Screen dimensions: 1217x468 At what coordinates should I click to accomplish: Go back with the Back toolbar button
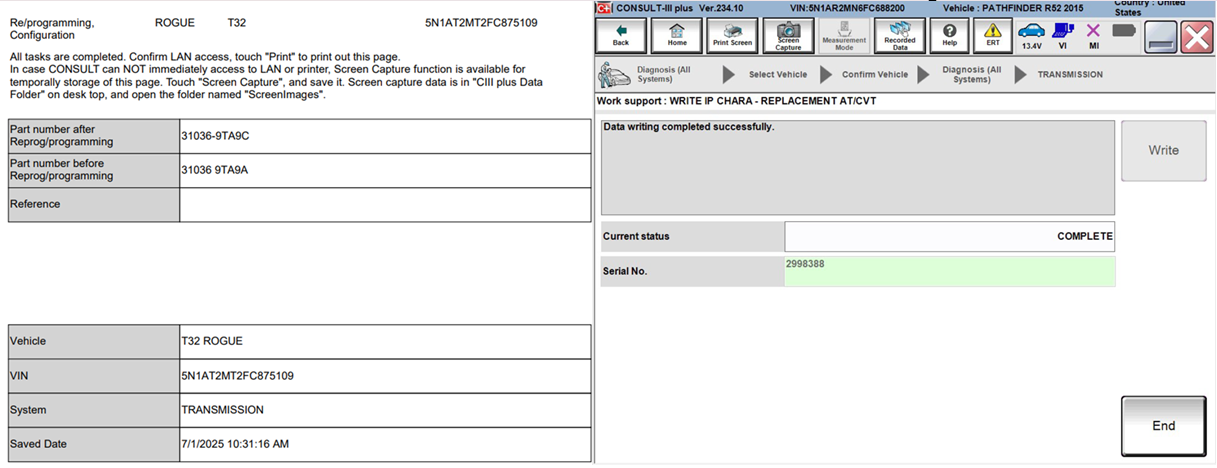coord(620,37)
